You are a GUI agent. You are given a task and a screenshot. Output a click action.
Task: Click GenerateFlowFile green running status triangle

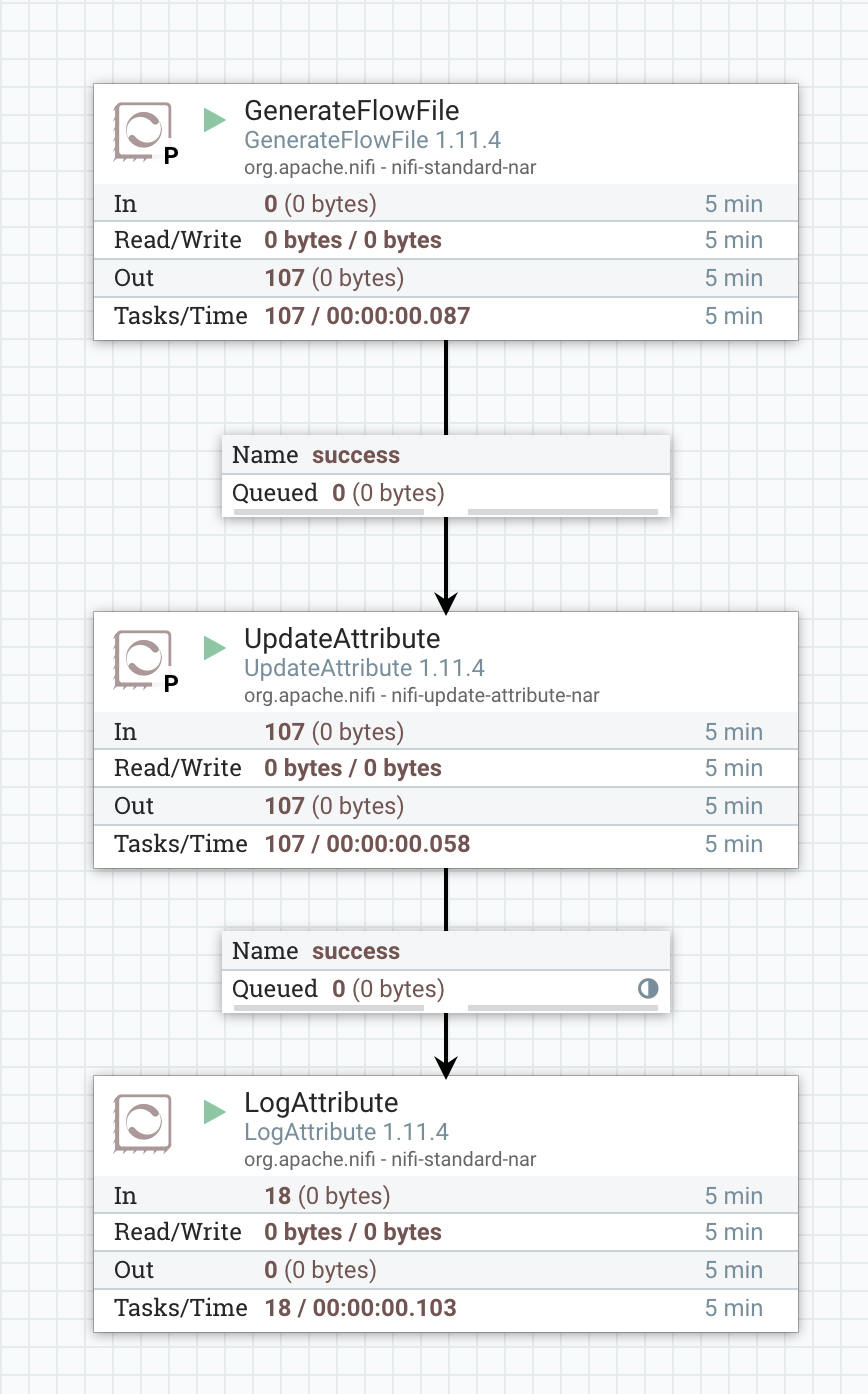click(x=214, y=120)
